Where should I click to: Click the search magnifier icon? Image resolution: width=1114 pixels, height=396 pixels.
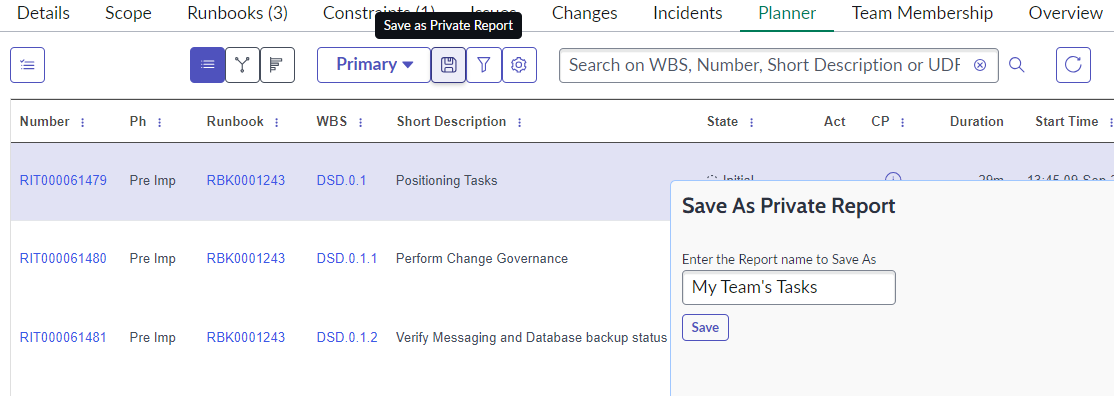(1017, 65)
